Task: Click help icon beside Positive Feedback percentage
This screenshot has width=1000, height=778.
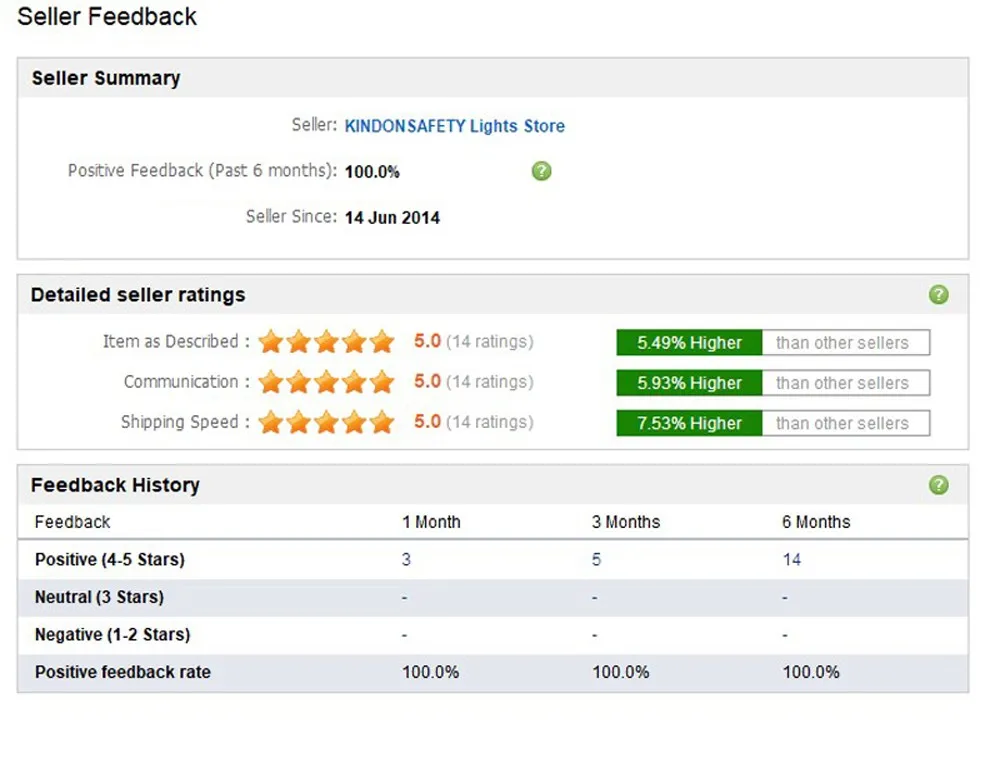Action: click(x=541, y=171)
